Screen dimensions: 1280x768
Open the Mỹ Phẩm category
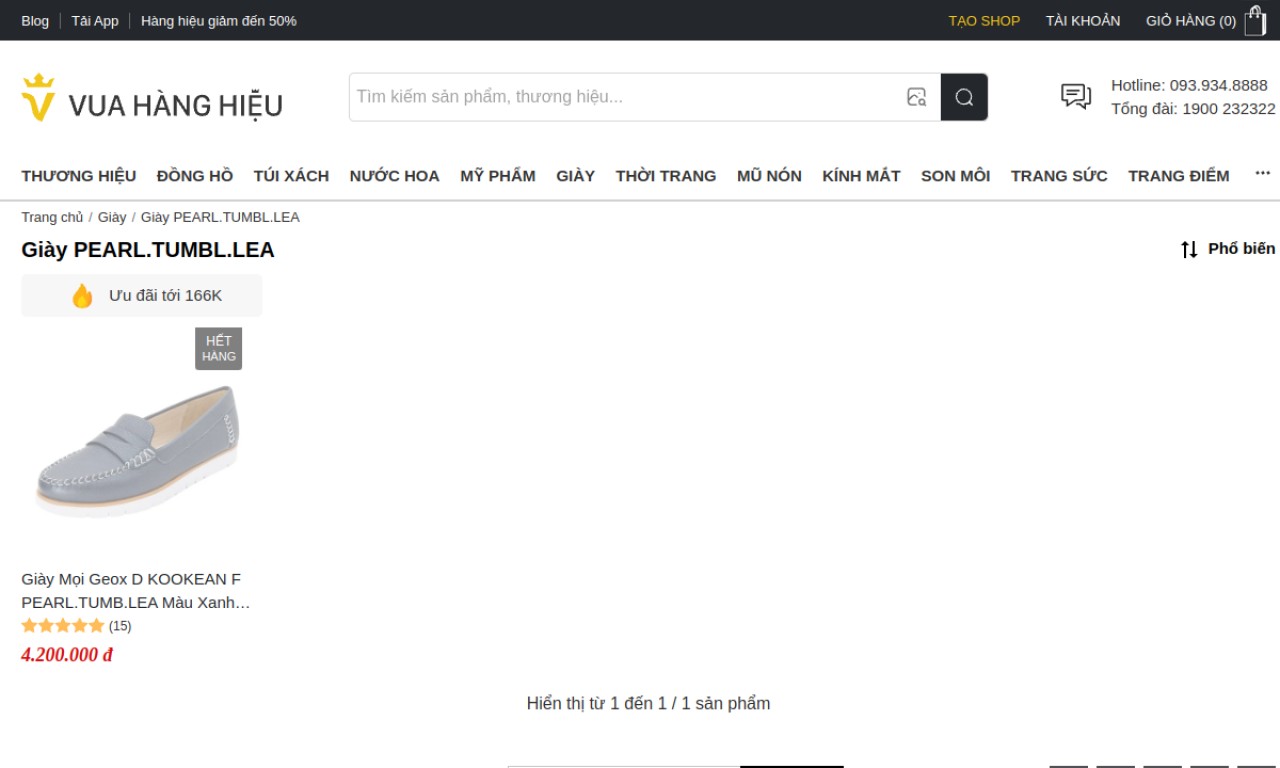point(498,175)
